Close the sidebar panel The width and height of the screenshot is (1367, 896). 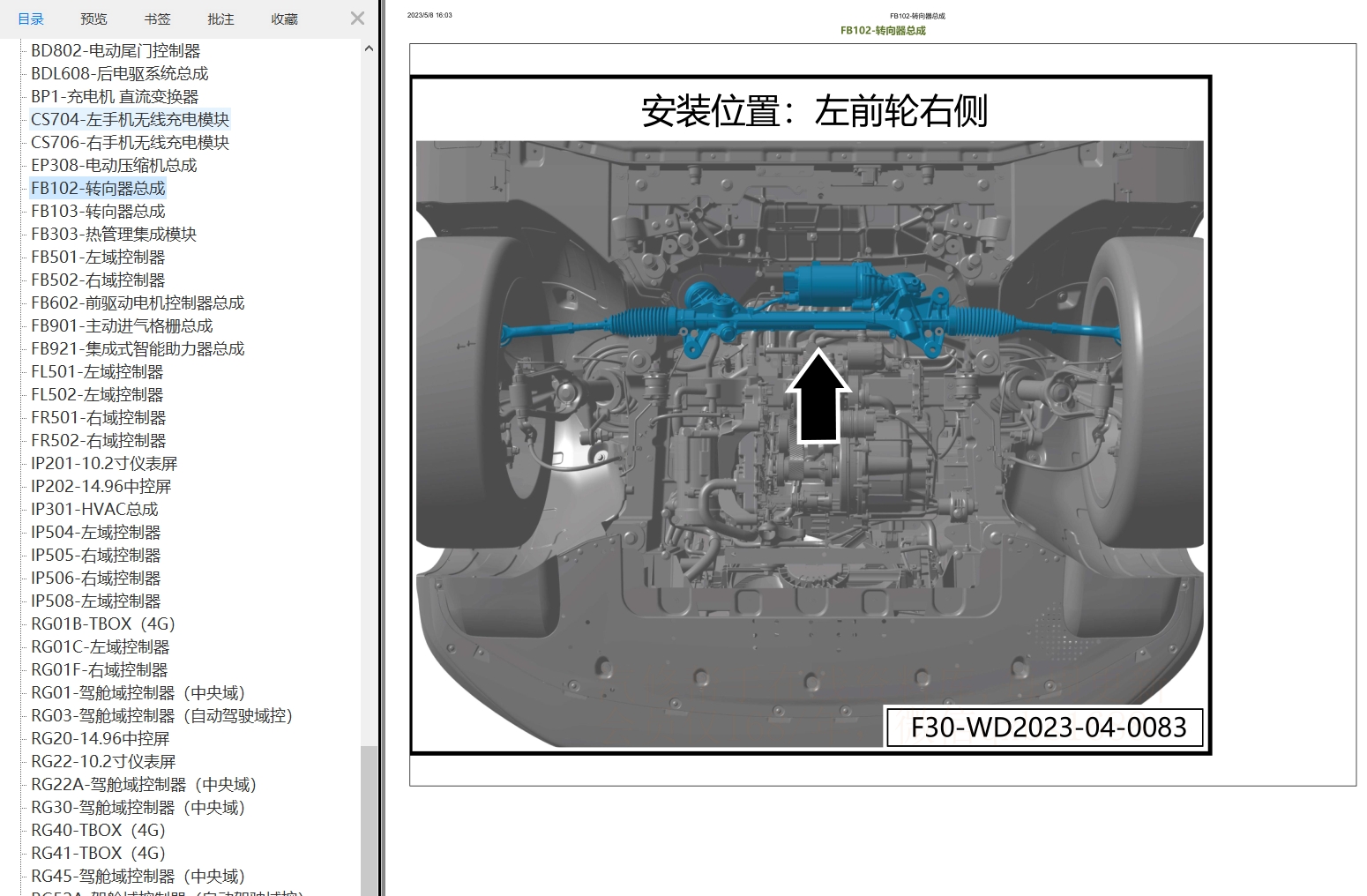(356, 18)
